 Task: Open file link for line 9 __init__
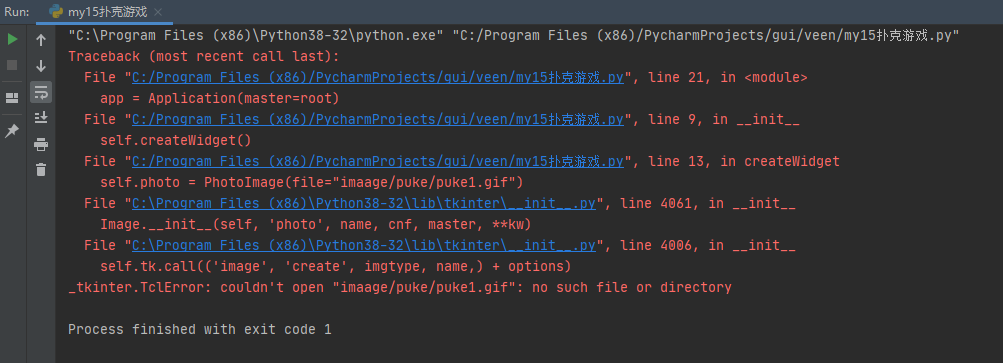coord(377,120)
